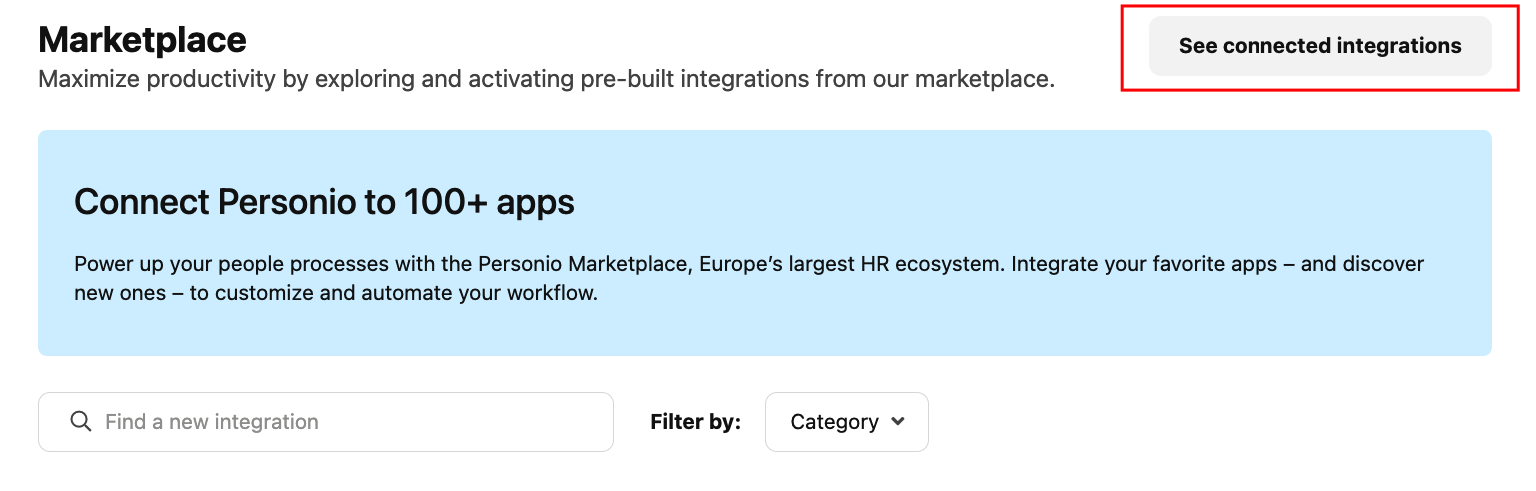Screen dimensions: 1536x491
Task: Click the word Category in the filter
Action: [x=834, y=422]
